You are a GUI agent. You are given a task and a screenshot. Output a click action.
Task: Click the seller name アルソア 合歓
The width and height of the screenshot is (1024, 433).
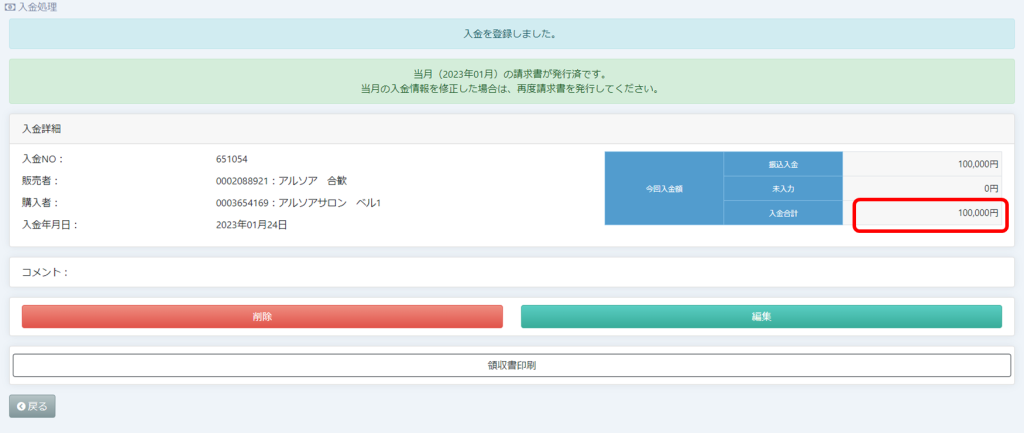(282, 181)
